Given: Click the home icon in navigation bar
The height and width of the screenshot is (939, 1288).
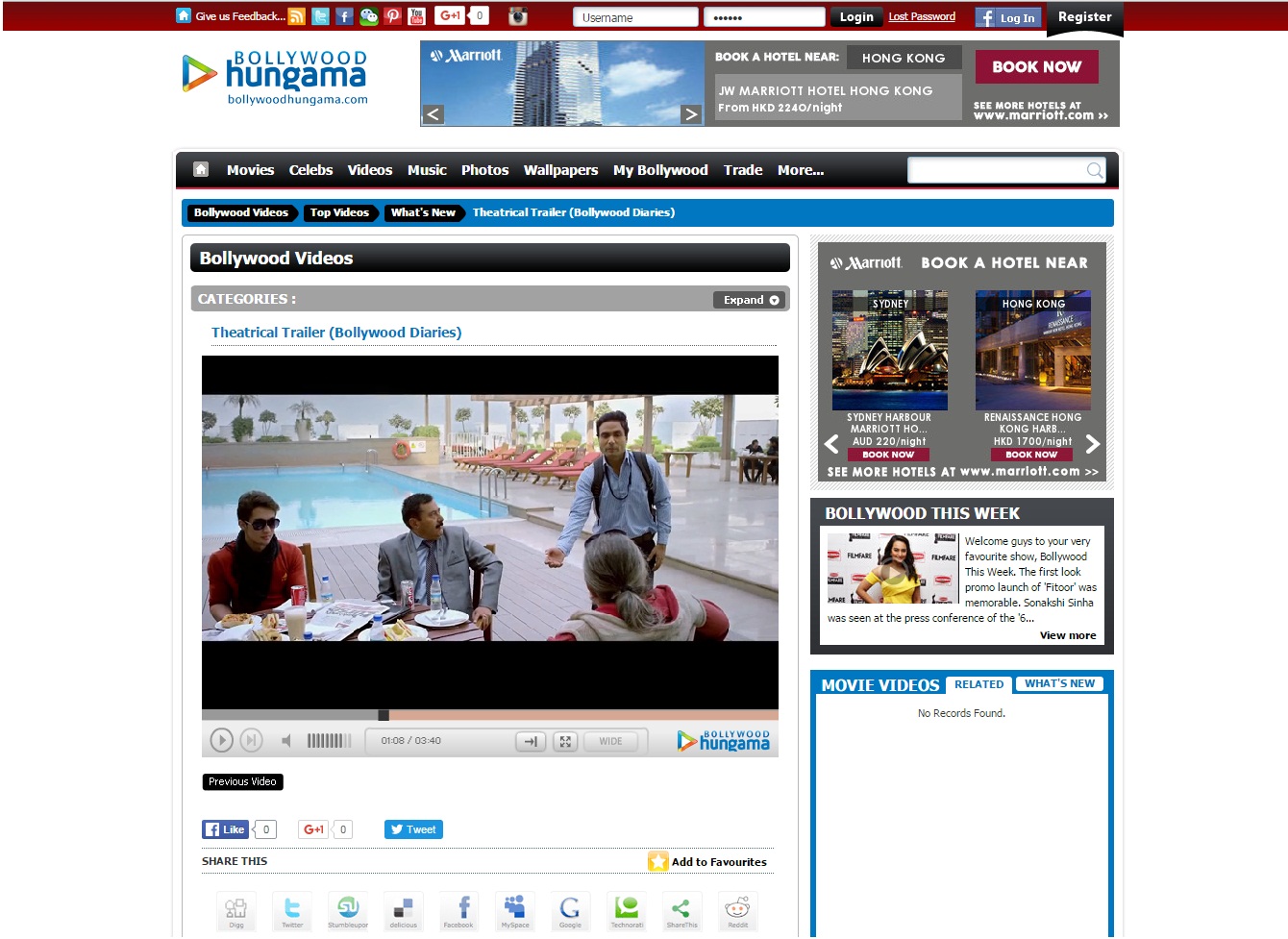Looking at the screenshot, I should (x=201, y=170).
